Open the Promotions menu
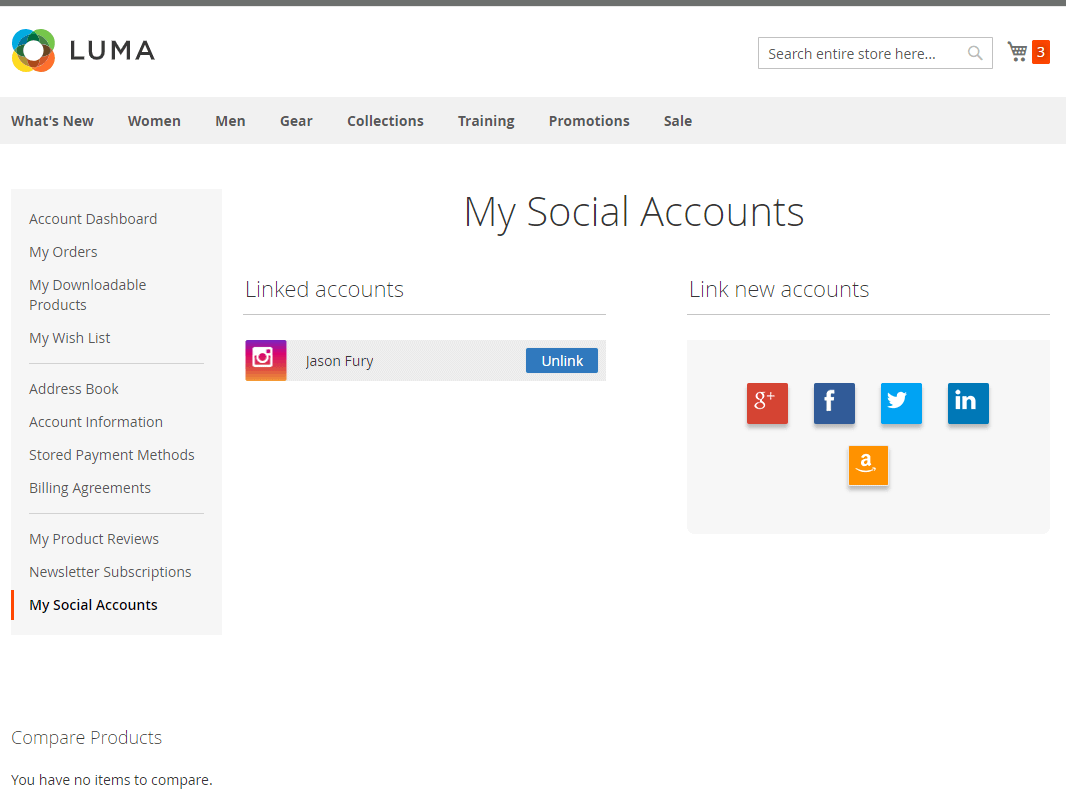1066x801 pixels. 589,121
